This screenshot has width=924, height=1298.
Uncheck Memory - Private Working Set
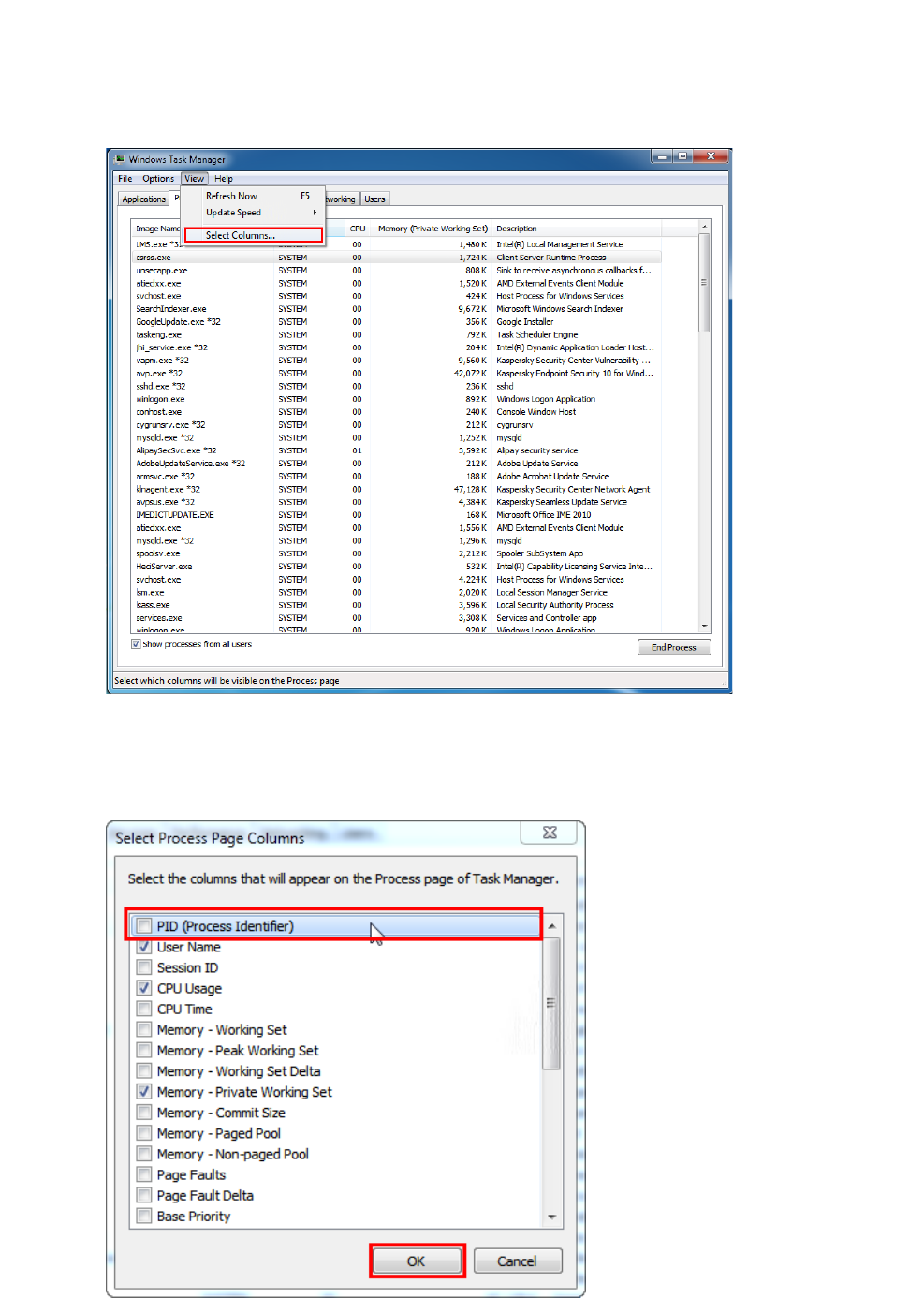coord(144,1092)
